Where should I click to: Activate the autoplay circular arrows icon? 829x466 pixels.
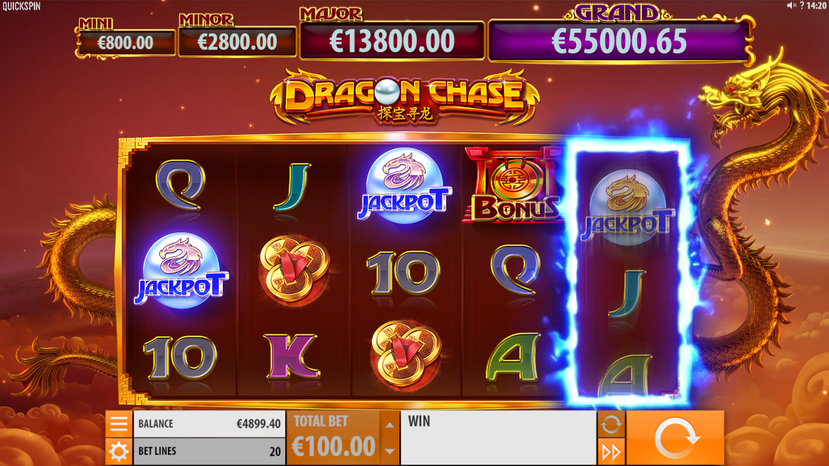(611, 424)
